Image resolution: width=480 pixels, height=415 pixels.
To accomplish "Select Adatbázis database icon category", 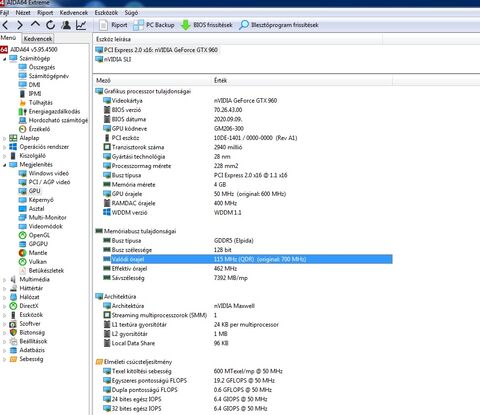I will [x=27, y=350].
